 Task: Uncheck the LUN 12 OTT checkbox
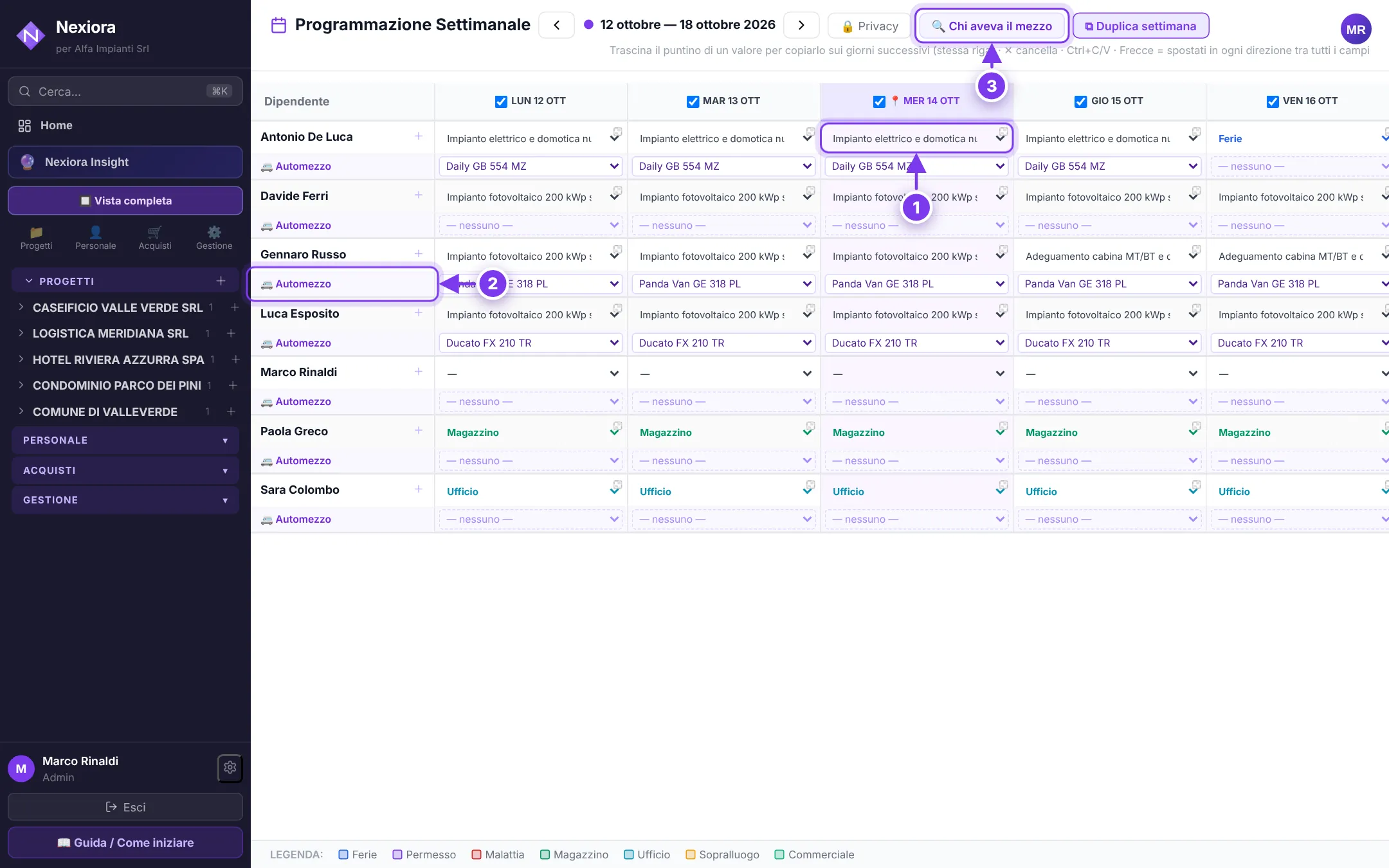click(501, 102)
